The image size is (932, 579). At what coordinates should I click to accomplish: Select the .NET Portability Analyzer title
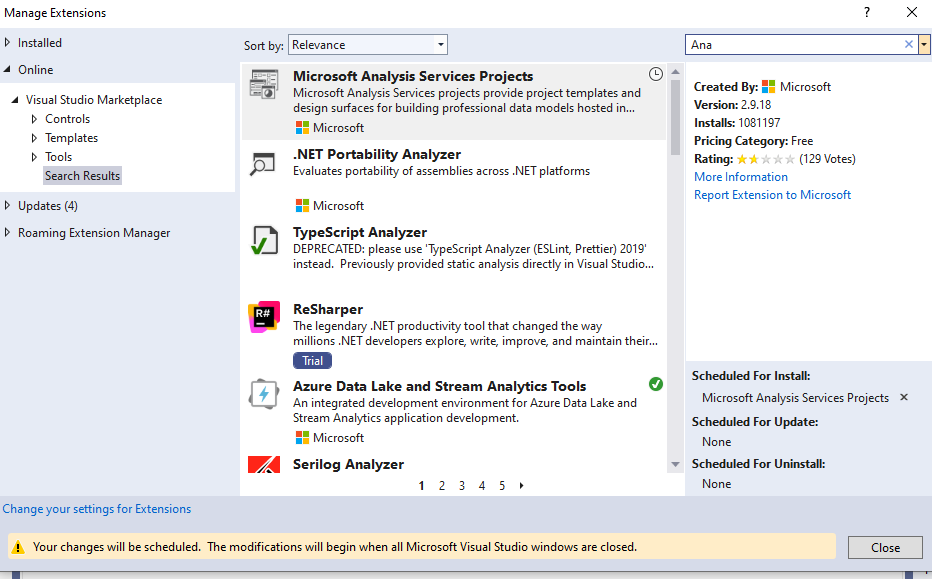point(377,154)
